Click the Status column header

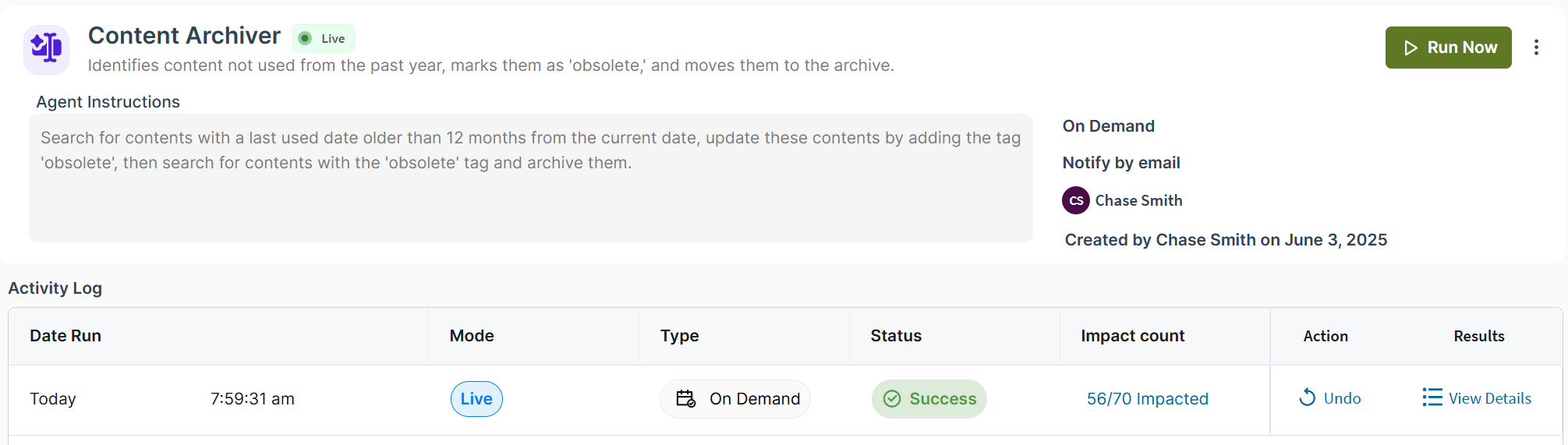pyautogui.click(x=896, y=336)
